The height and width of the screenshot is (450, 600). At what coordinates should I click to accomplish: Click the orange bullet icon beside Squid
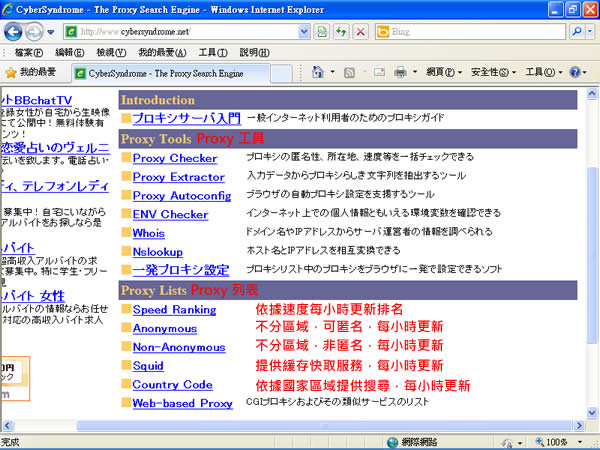point(126,365)
